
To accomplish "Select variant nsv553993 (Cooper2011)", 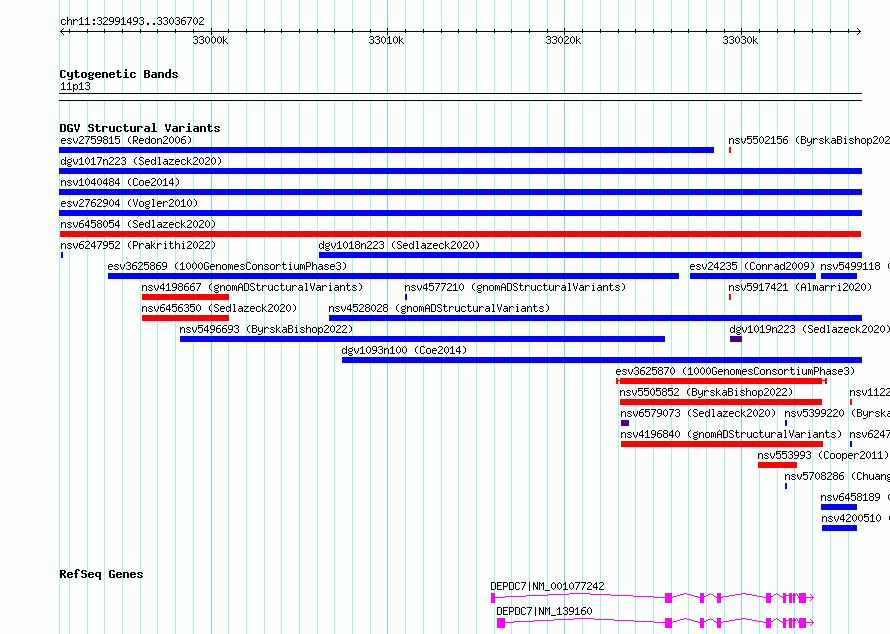I will (777, 465).
